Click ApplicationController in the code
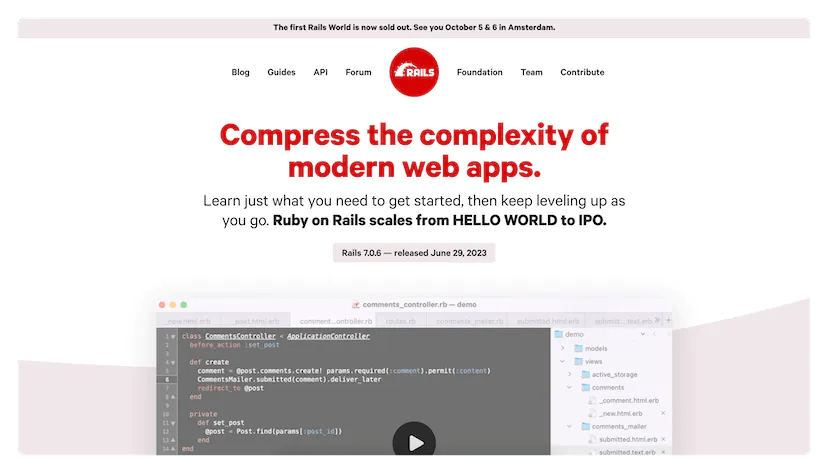This screenshot has height=473, width=828. [x=328, y=336]
